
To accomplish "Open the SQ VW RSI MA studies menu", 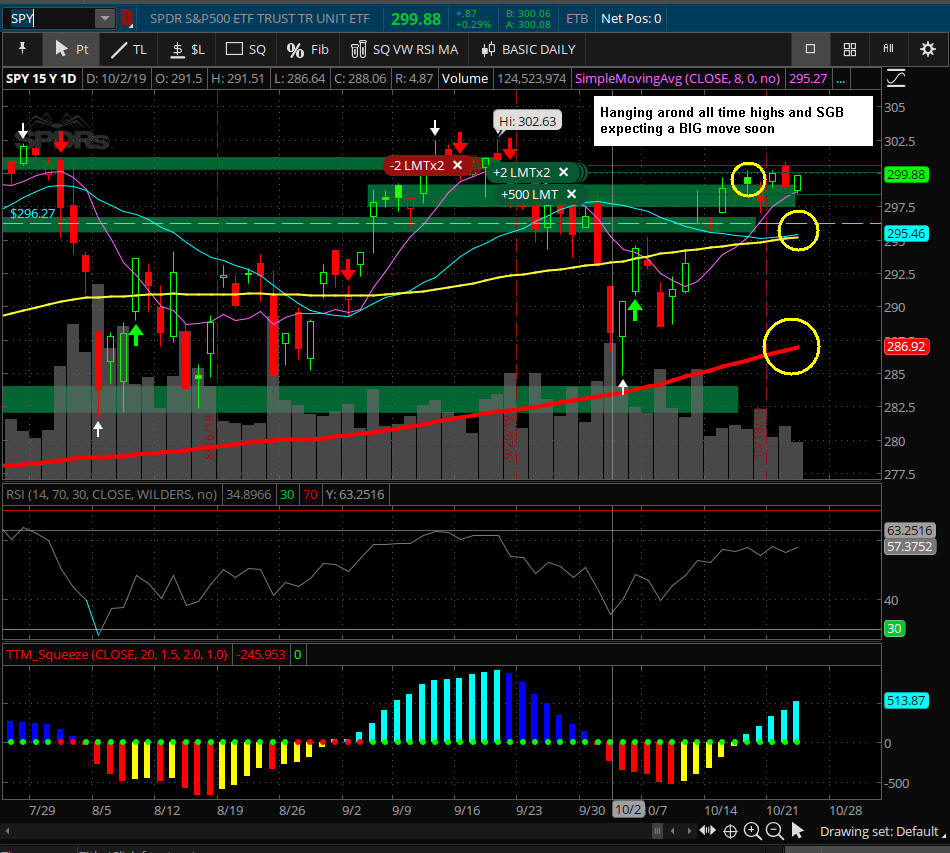I will coord(404,49).
